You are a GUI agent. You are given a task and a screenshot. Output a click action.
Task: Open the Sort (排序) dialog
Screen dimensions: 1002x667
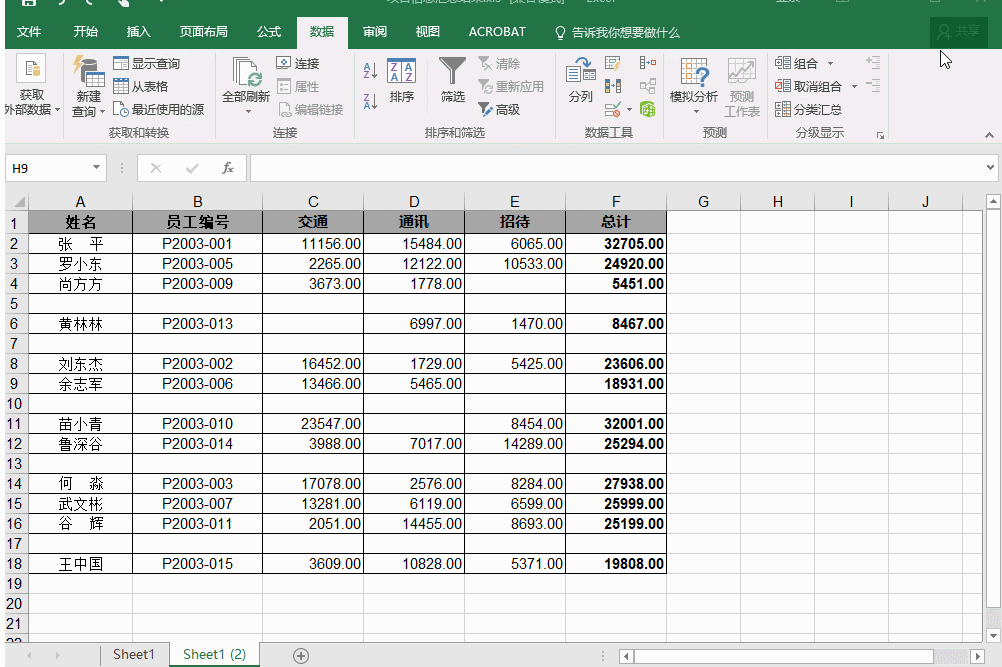coord(401,80)
